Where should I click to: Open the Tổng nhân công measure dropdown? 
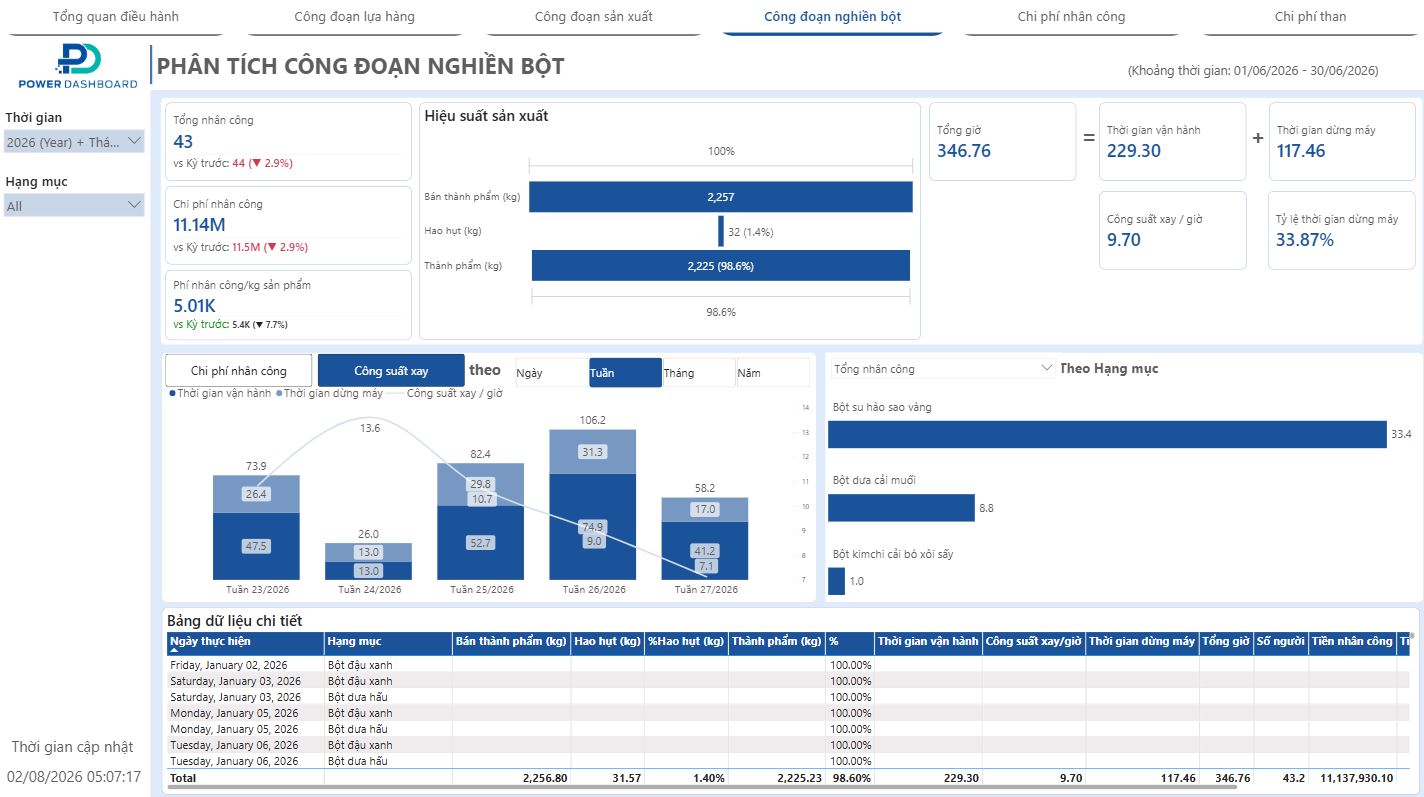click(942, 369)
